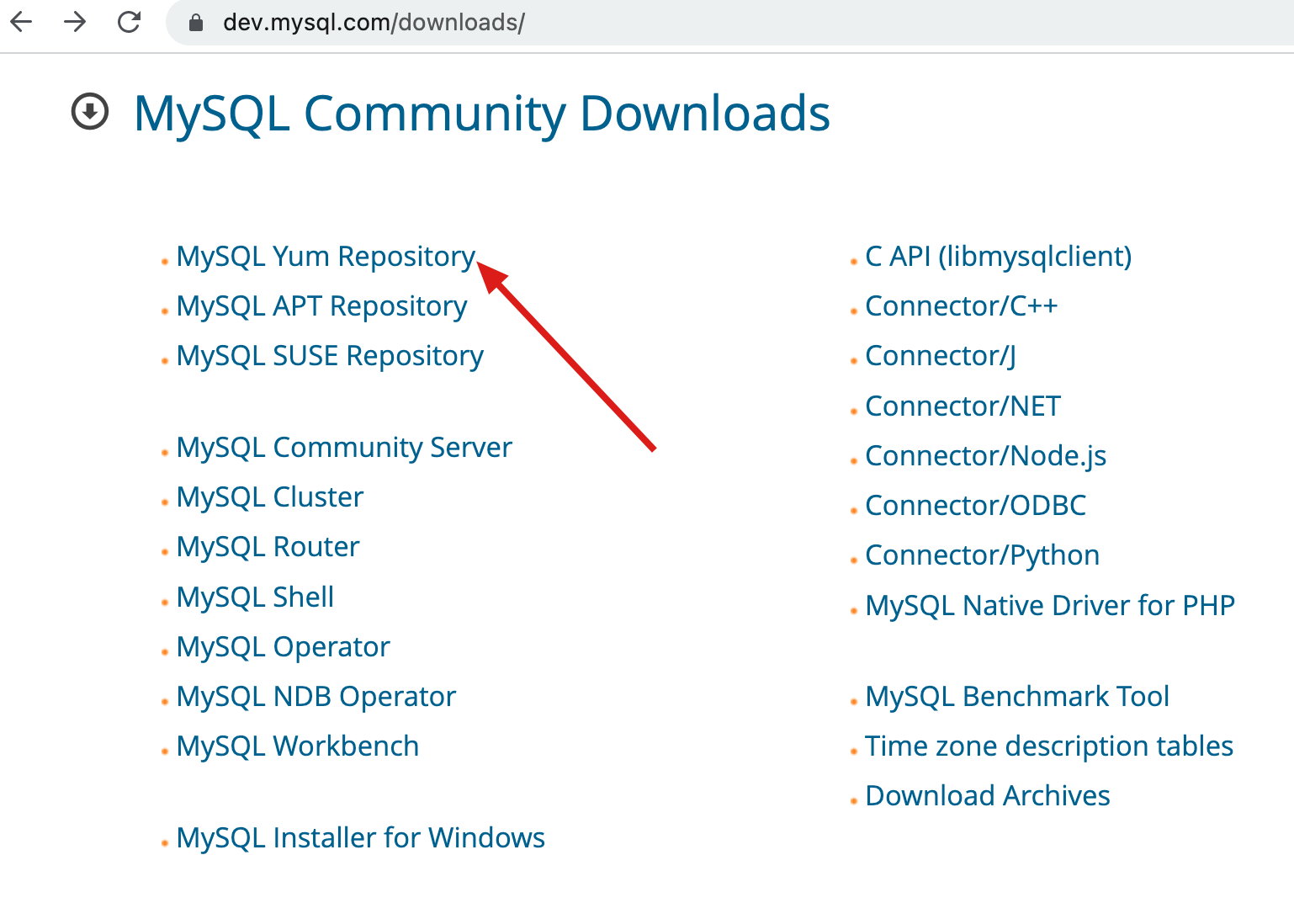The image size is (1294, 924).
Task: Open MySQL Installer for Windows link
Action: point(361,838)
